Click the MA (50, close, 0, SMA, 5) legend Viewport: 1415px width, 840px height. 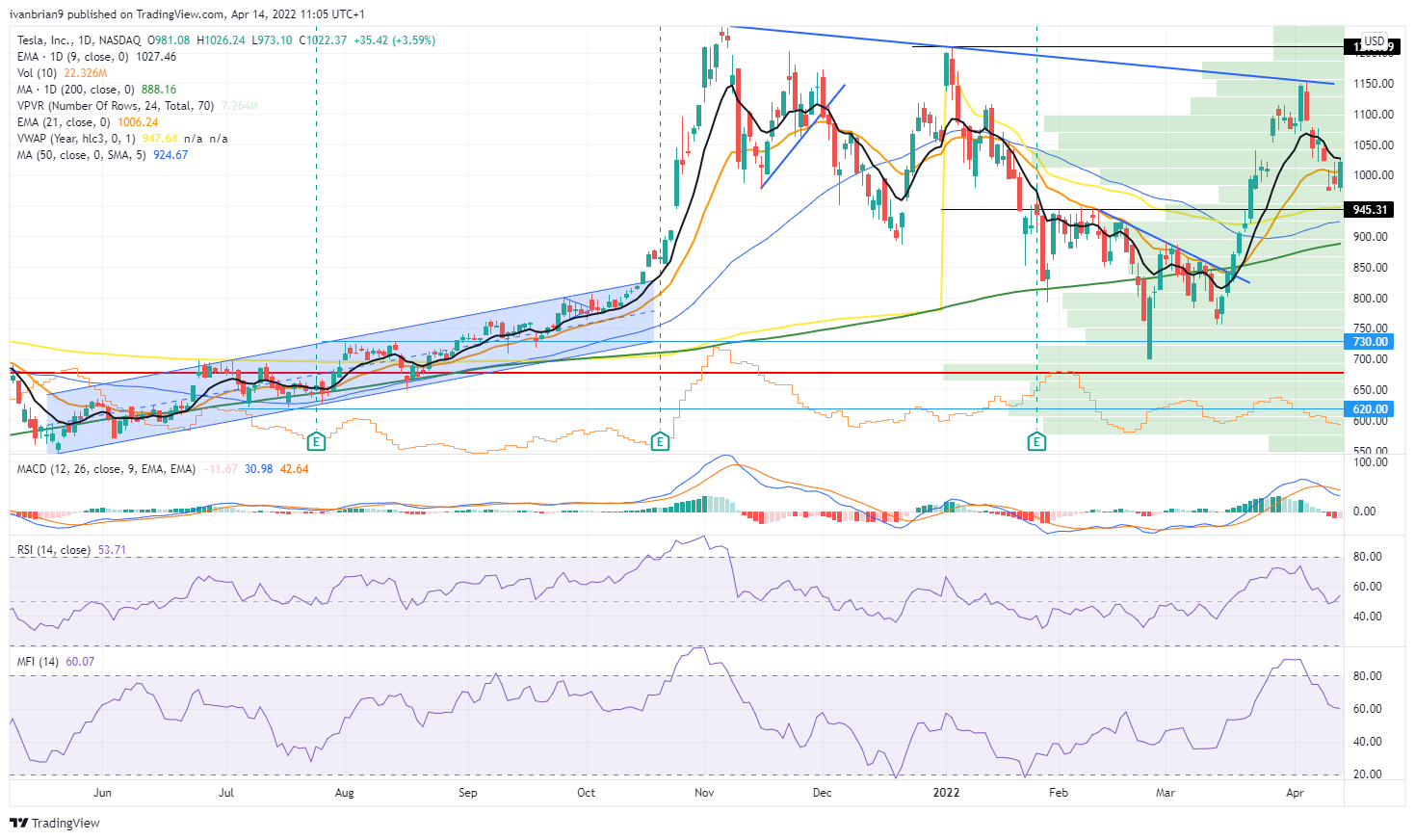click(82, 155)
